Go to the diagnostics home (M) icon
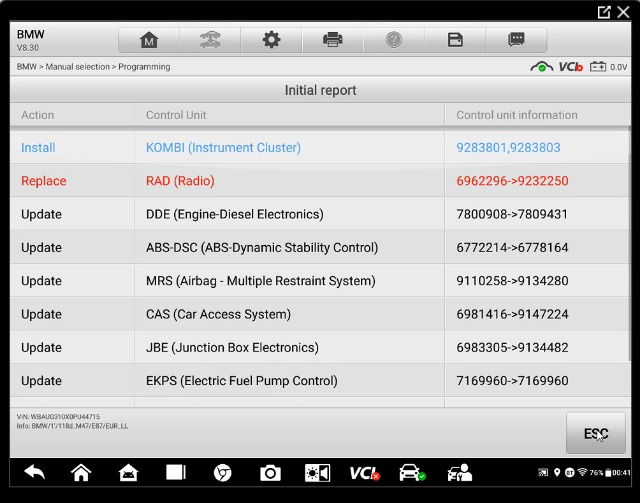640x503 pixels. pyautogui.click(x=149, y=40)
